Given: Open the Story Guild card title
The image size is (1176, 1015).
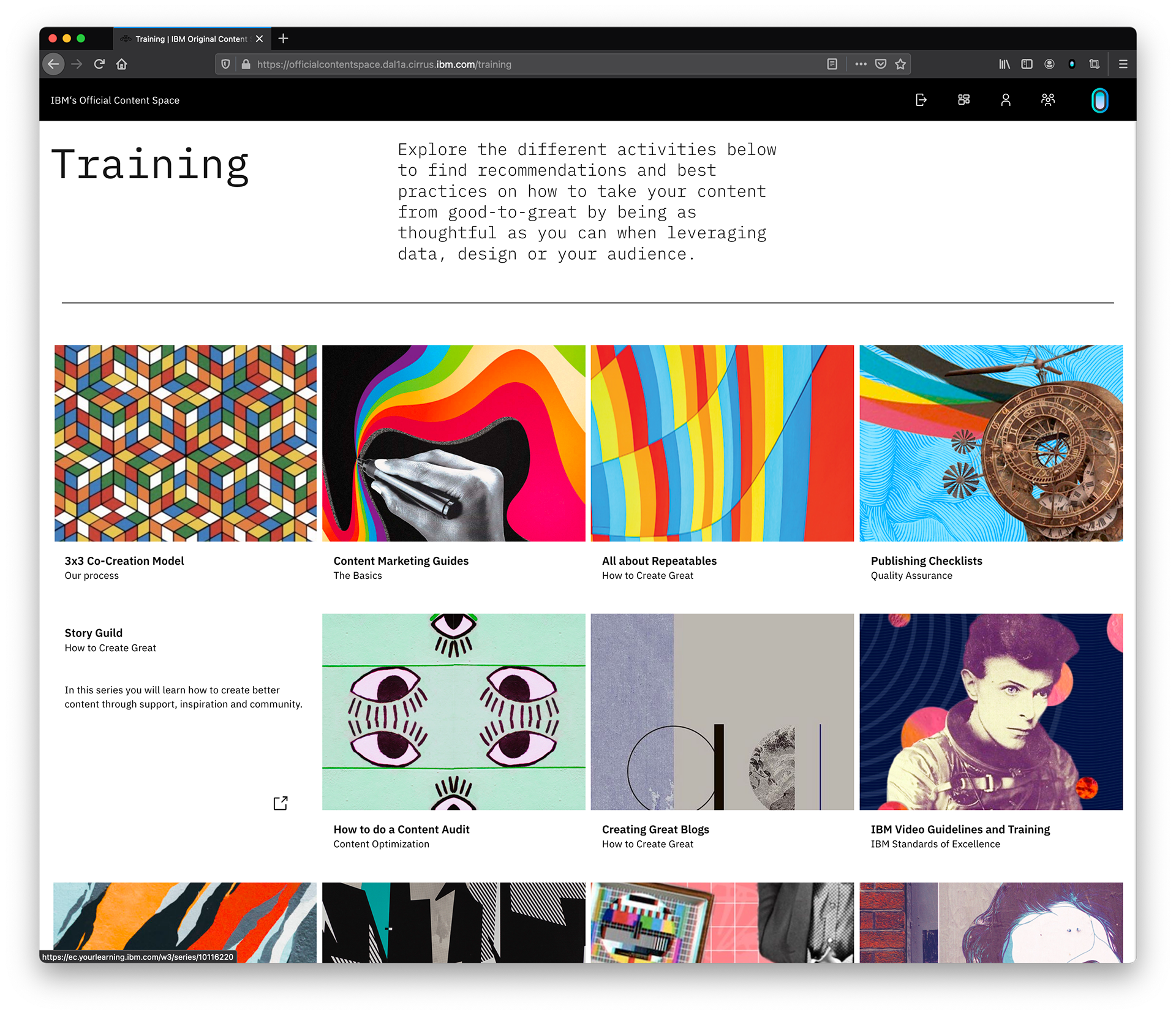Looking at the screenshot, I should pyautogui.click(x=94, y=633).
